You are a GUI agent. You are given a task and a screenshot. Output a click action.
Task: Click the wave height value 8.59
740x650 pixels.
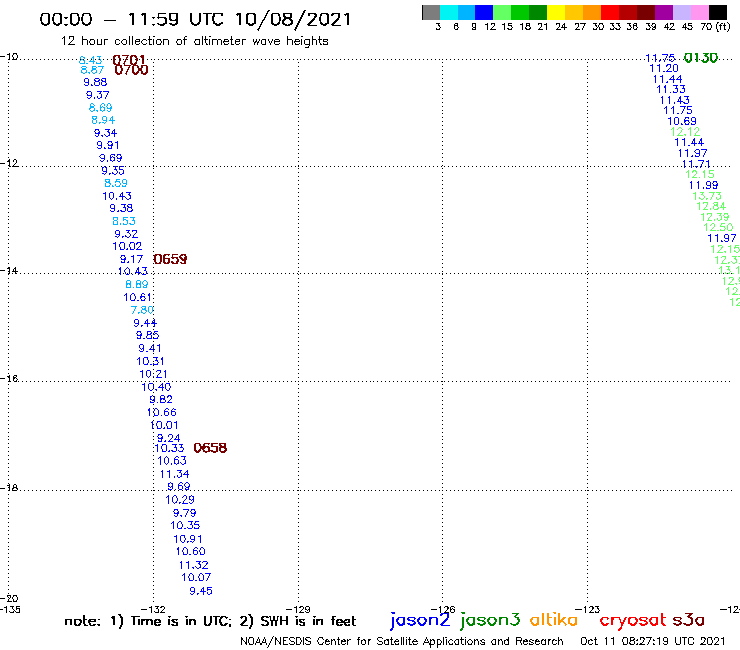pos(116,183)
